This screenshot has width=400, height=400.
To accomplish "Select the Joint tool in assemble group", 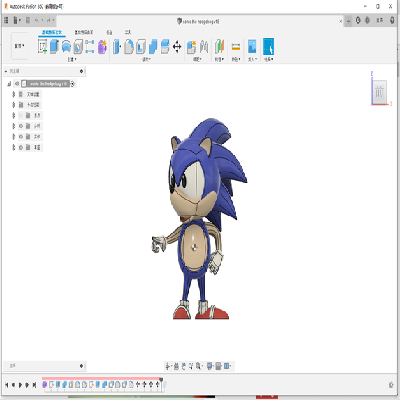I will pyautogui.click(x=204, y=47).
